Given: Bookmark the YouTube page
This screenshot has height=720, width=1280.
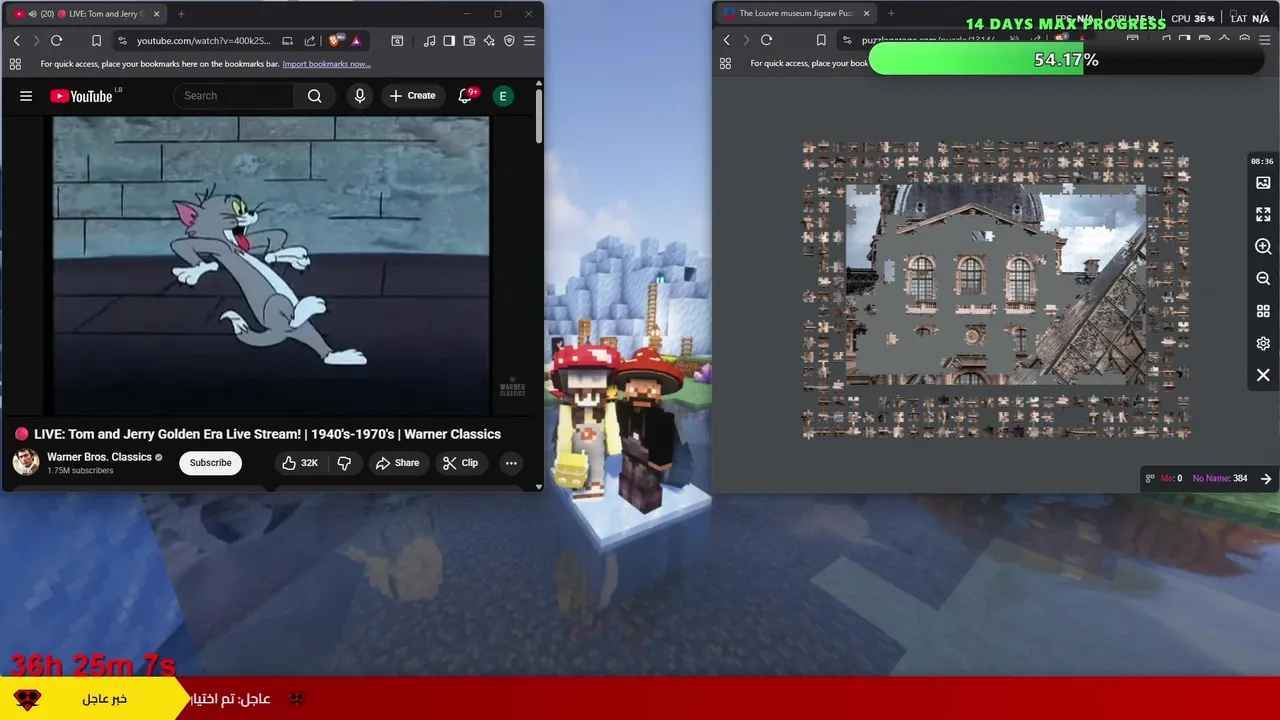Looking at the screenshot, I should coord(96,41).
